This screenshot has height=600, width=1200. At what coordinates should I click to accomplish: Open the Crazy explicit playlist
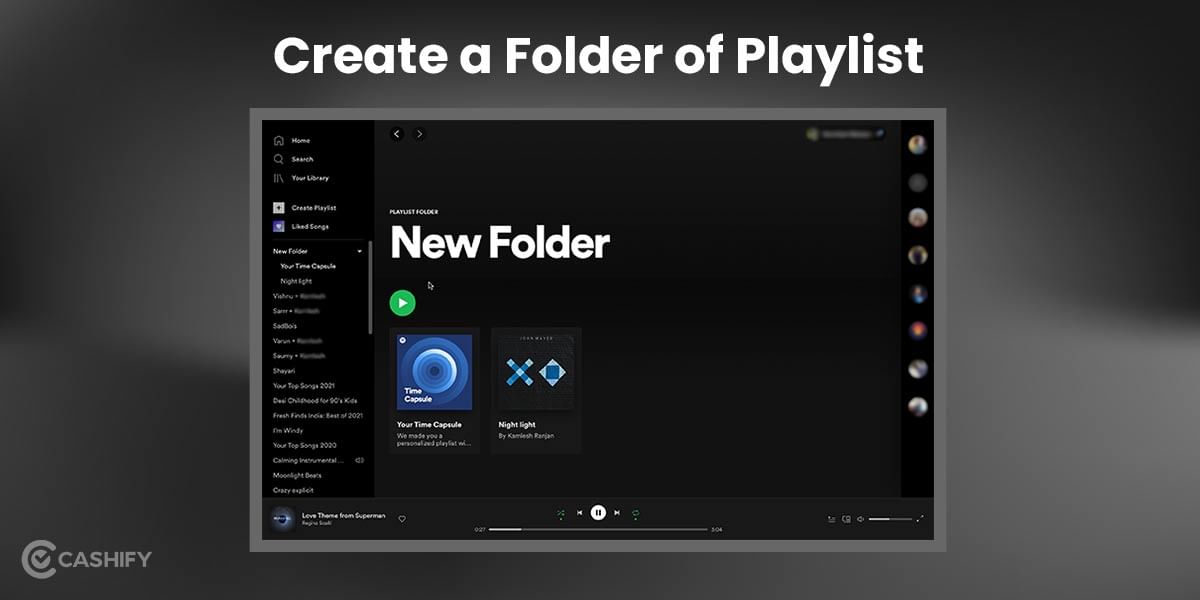293,490
